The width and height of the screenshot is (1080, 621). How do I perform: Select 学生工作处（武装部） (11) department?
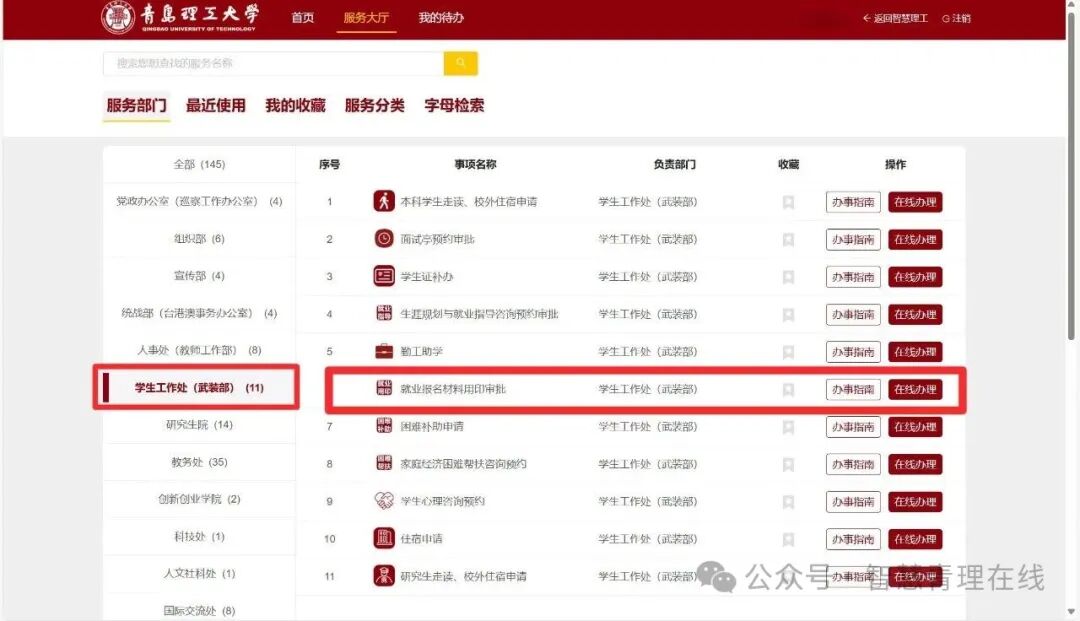(199, 388)
